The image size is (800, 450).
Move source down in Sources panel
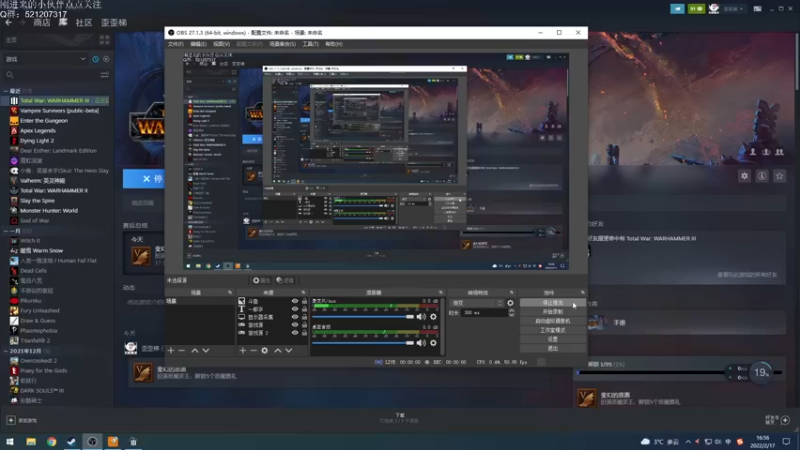(x=289, y=351)
